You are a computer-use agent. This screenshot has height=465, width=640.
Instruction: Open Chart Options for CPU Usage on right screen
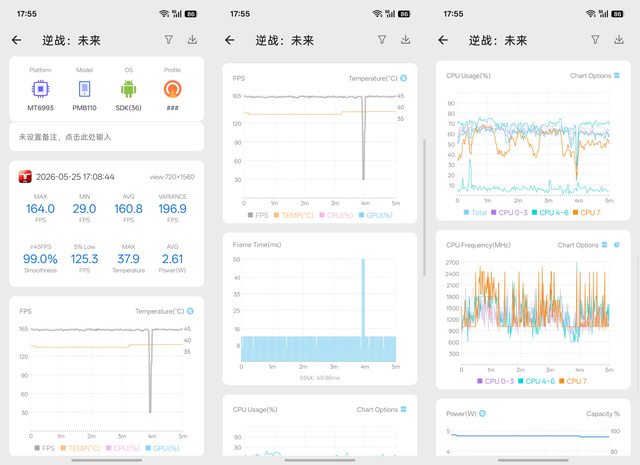click(x=595, y=76)
